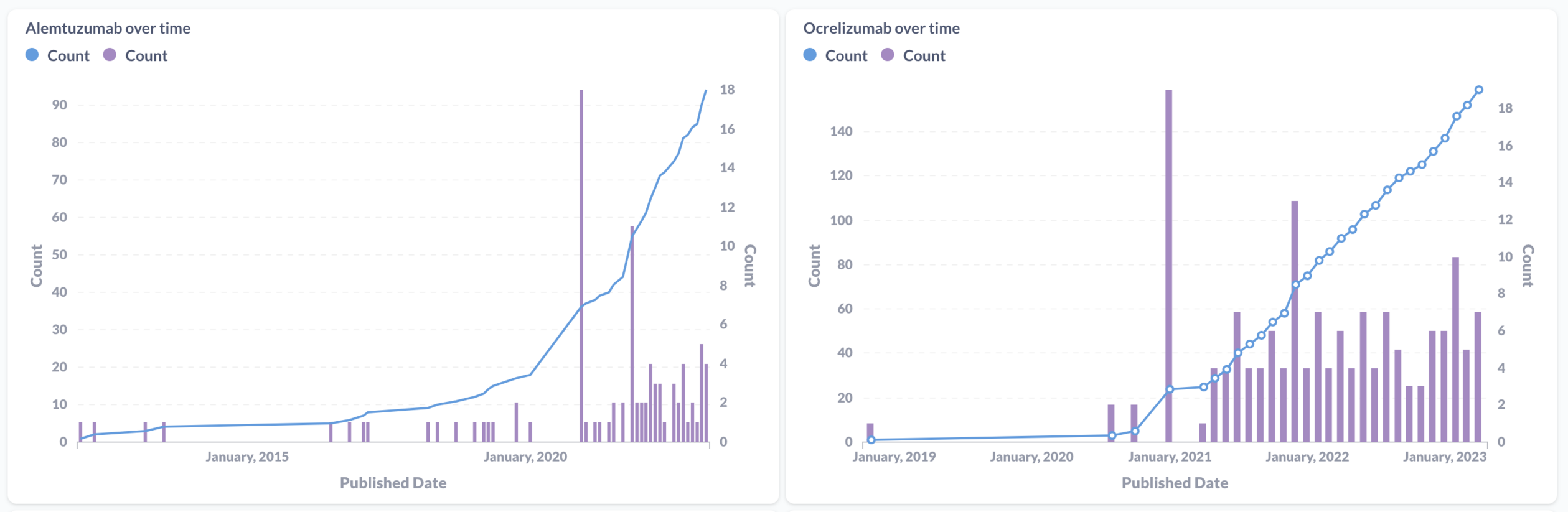1568x512 pixels.
Task: Toggle purple Count legend label in Ocrelizumab chart
Action: point(924,56)
